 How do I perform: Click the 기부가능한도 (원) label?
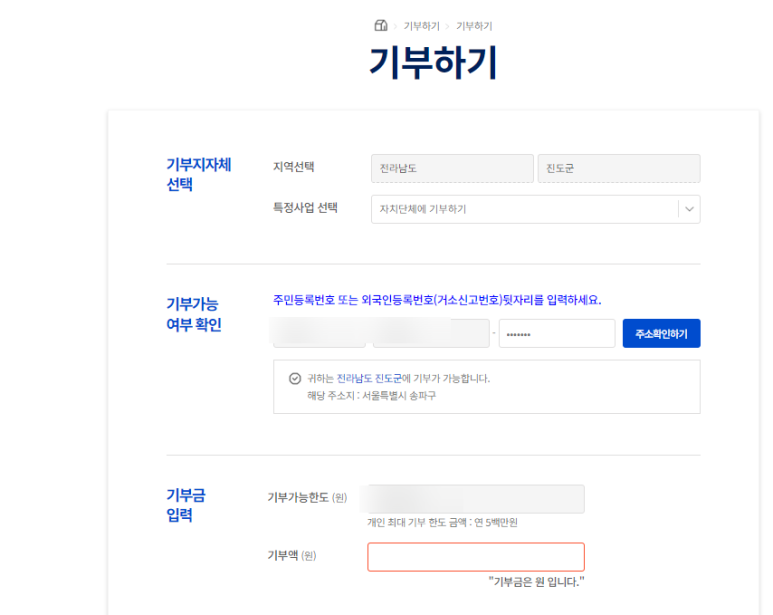click(307, 498)
